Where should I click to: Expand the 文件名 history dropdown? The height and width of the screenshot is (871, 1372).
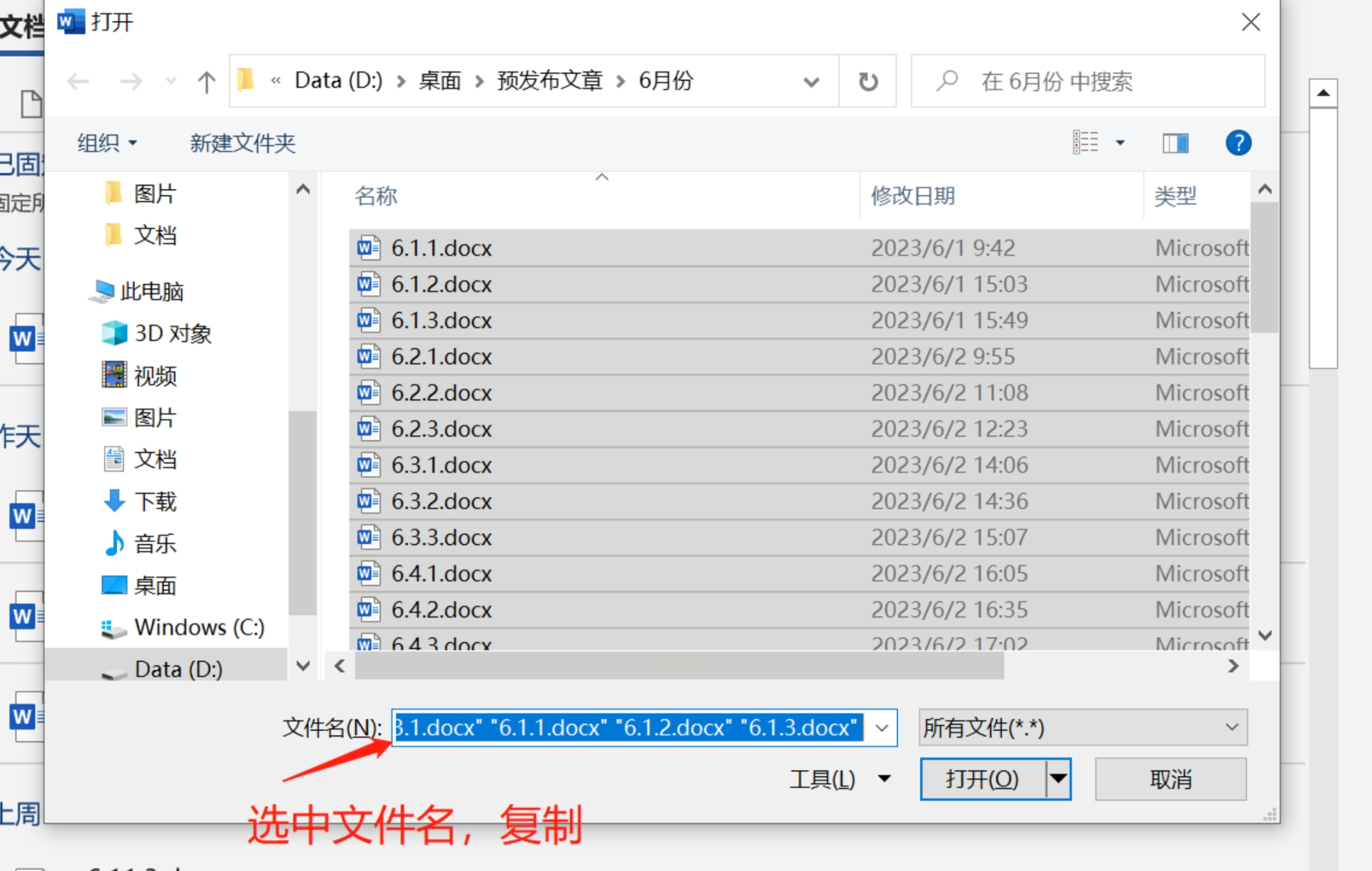[x=882, y=728]
